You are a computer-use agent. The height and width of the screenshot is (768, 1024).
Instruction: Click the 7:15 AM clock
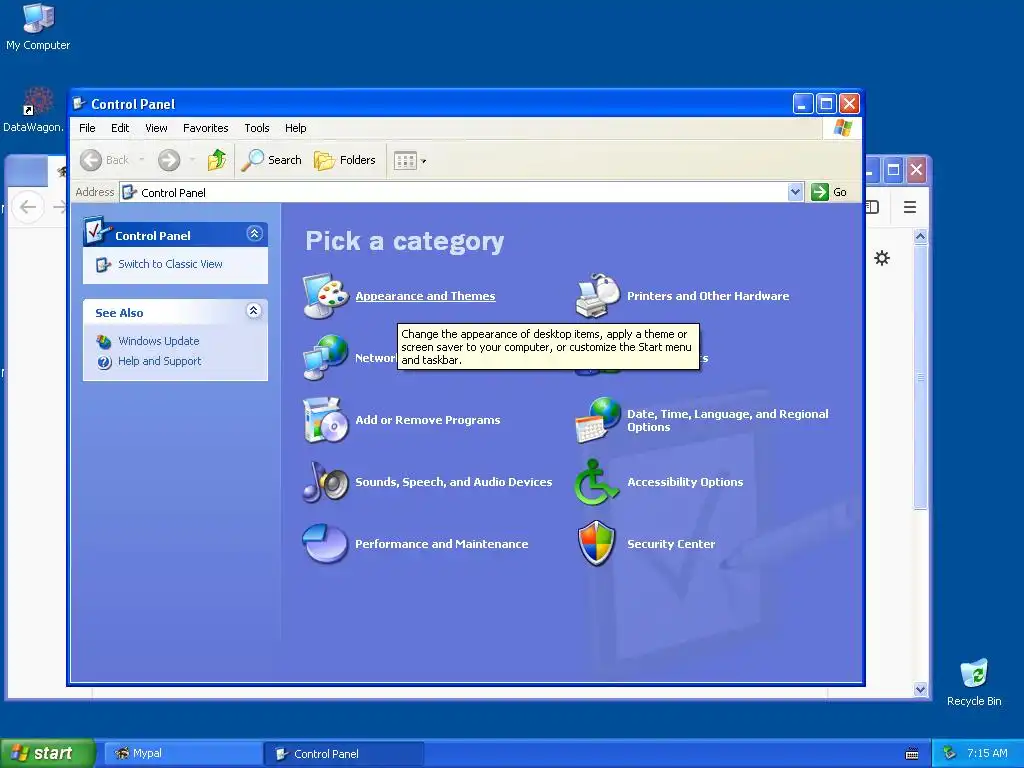pos(987,753)
